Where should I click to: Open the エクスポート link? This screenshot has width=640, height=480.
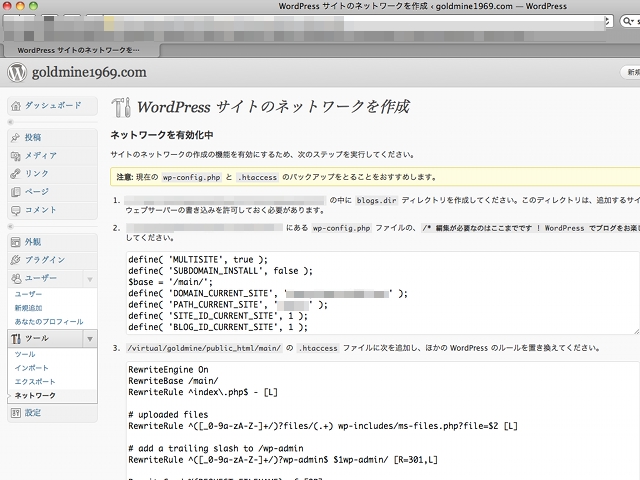click(35, 382)
